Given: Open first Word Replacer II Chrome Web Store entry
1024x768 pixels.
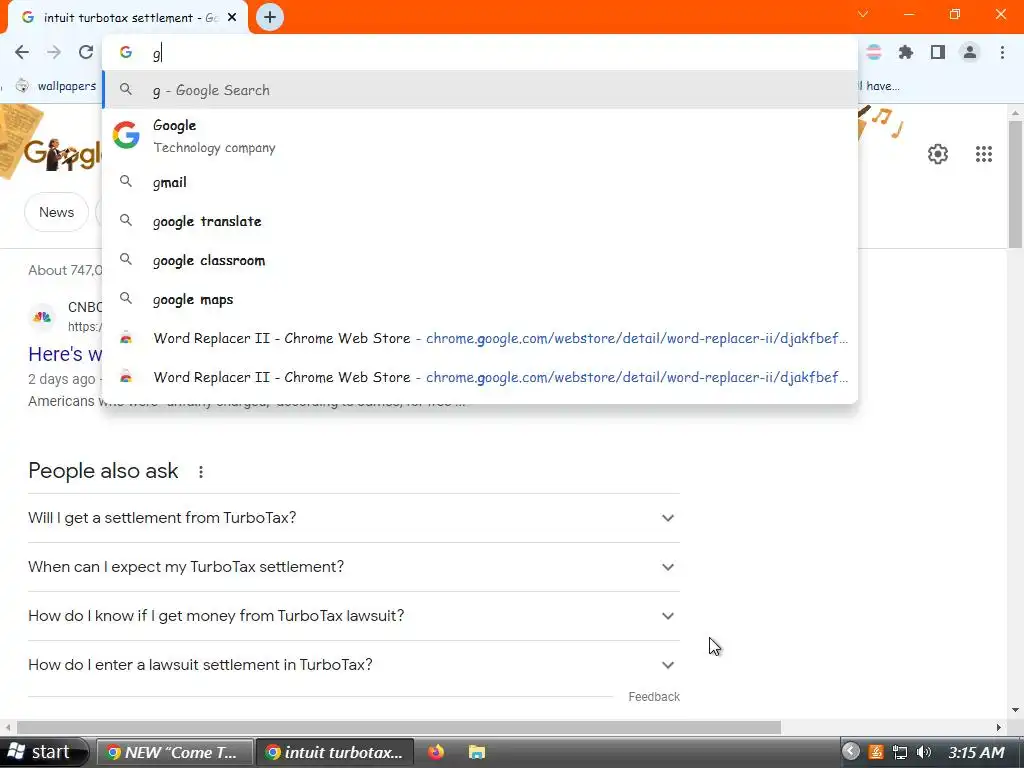Looking at the screenshot, I should [480, 338].
